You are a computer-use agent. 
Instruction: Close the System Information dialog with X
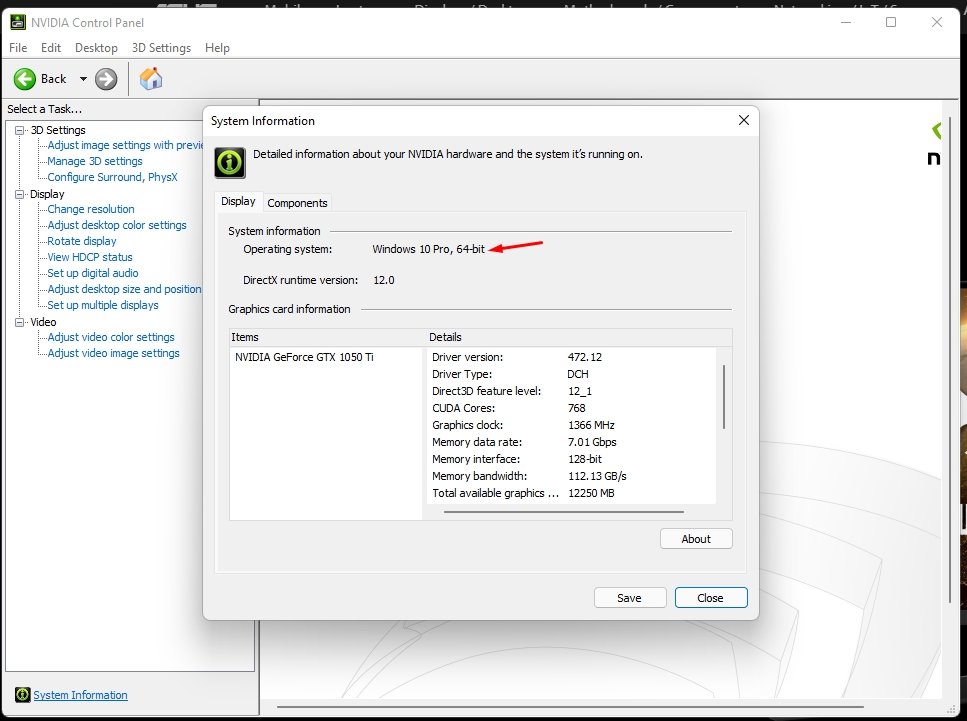click(x=744, y=120)
